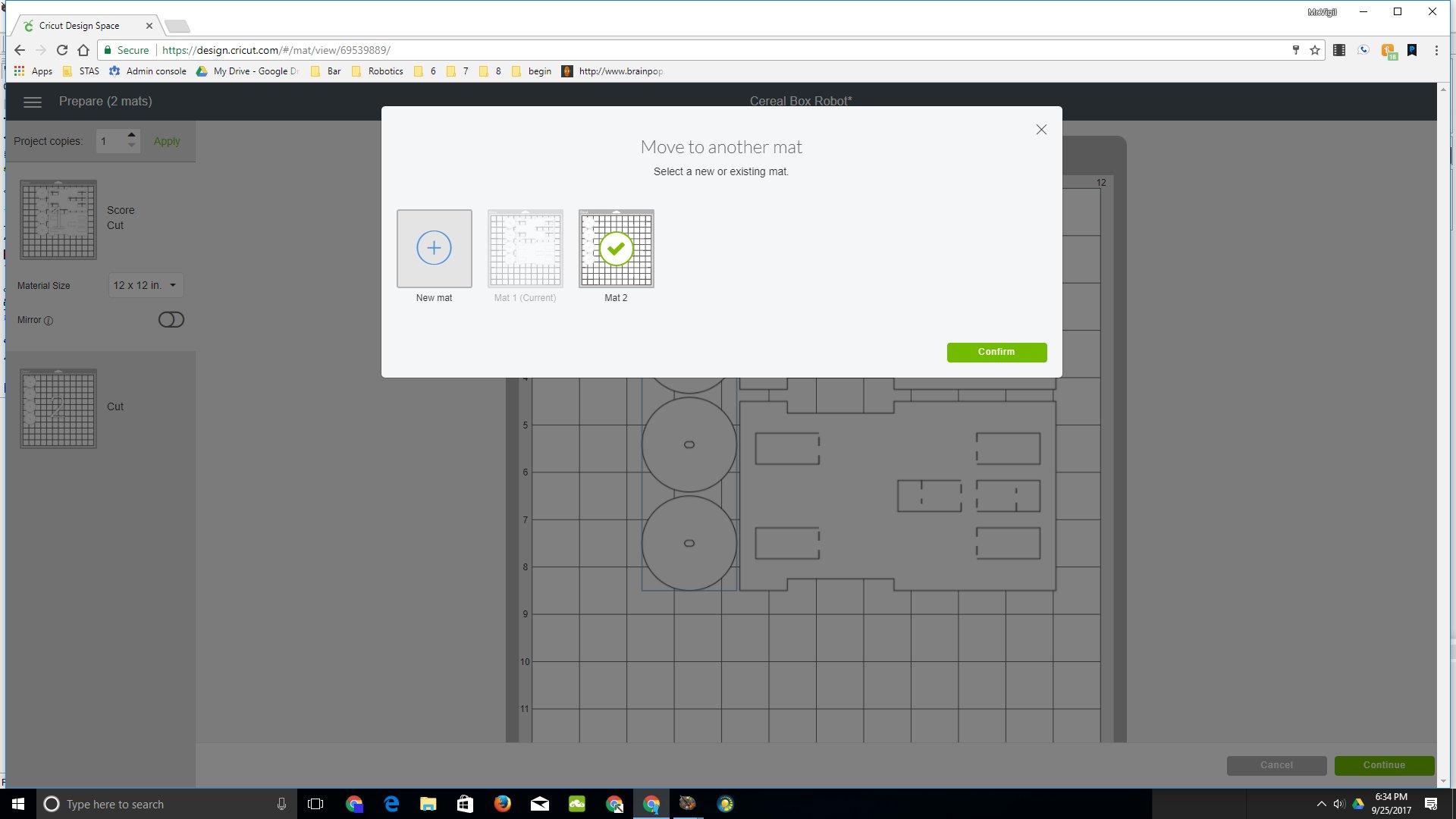Click the Project copies input field
The image size is (1456, 819).
click(x=111, y=141)
